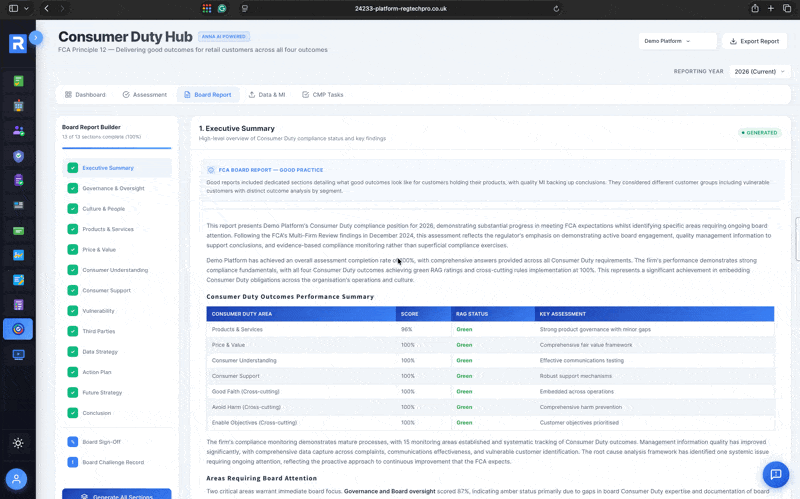Viewport: 800px width, 499px height.
Task: Open the purple list sidebar icon
Action: [x=18, y=305]
